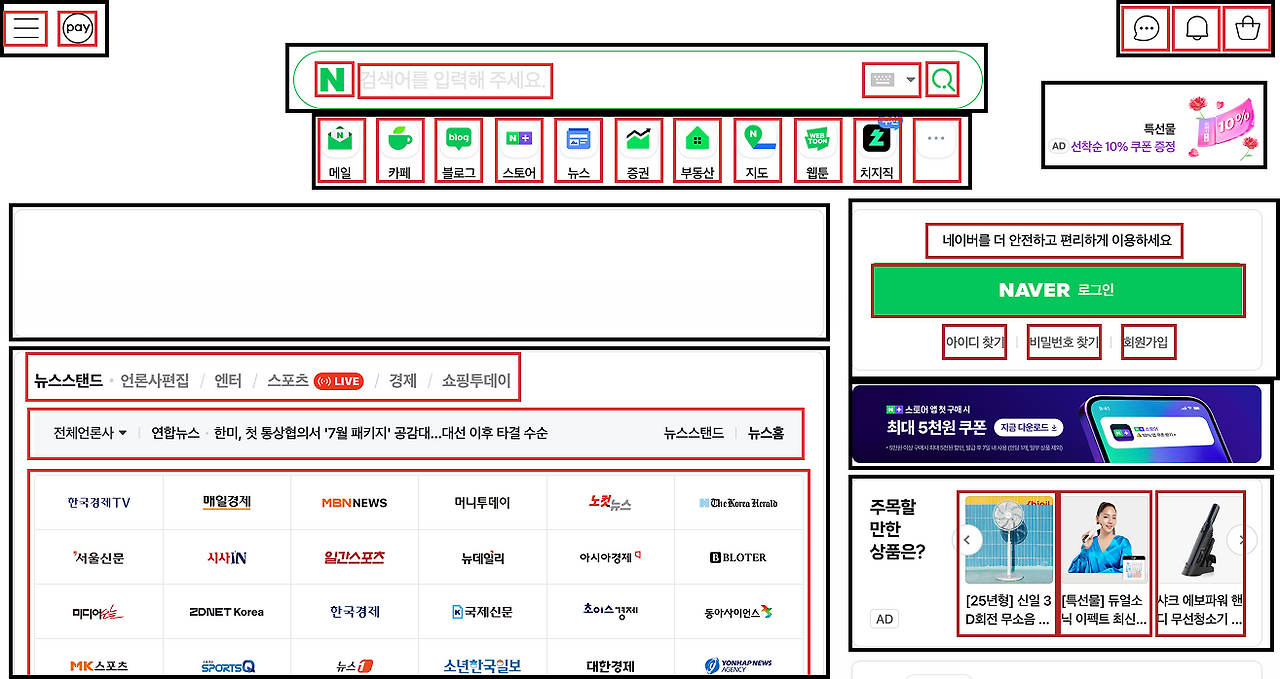Open the 부동산 shortcut
This screenshot has width=1280, height=679.
pos(697,150)
